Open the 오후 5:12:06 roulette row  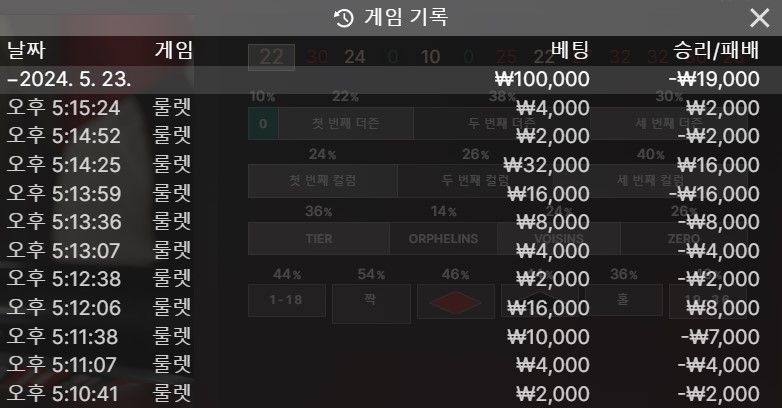tap(391, 308)
